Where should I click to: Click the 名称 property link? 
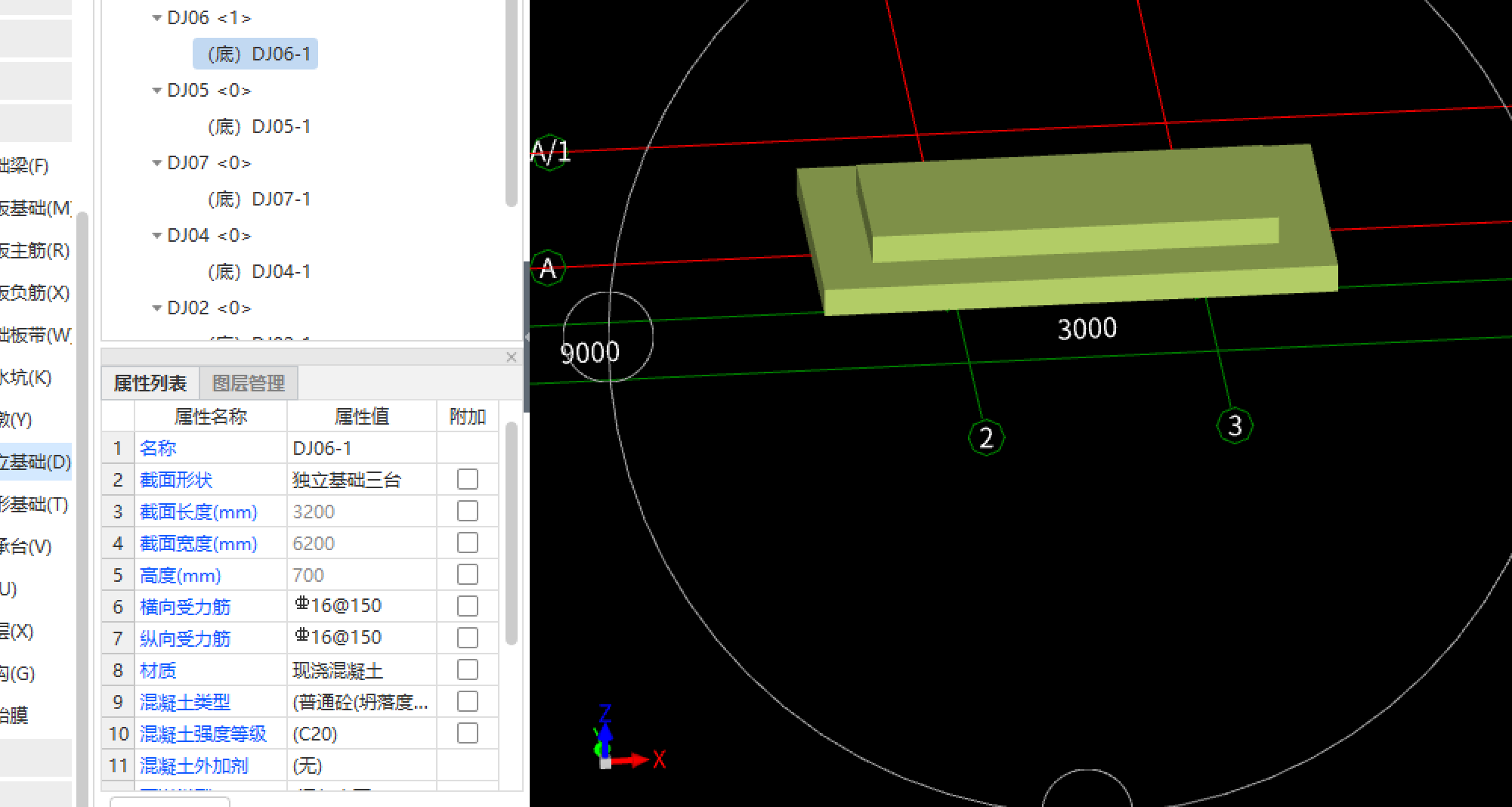tap(158, 448)
